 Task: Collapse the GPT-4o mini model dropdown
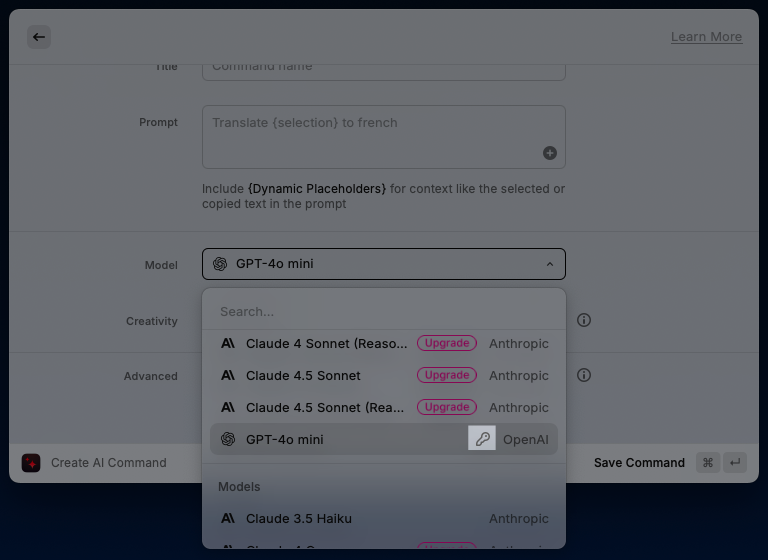click(x=384, y=264)
